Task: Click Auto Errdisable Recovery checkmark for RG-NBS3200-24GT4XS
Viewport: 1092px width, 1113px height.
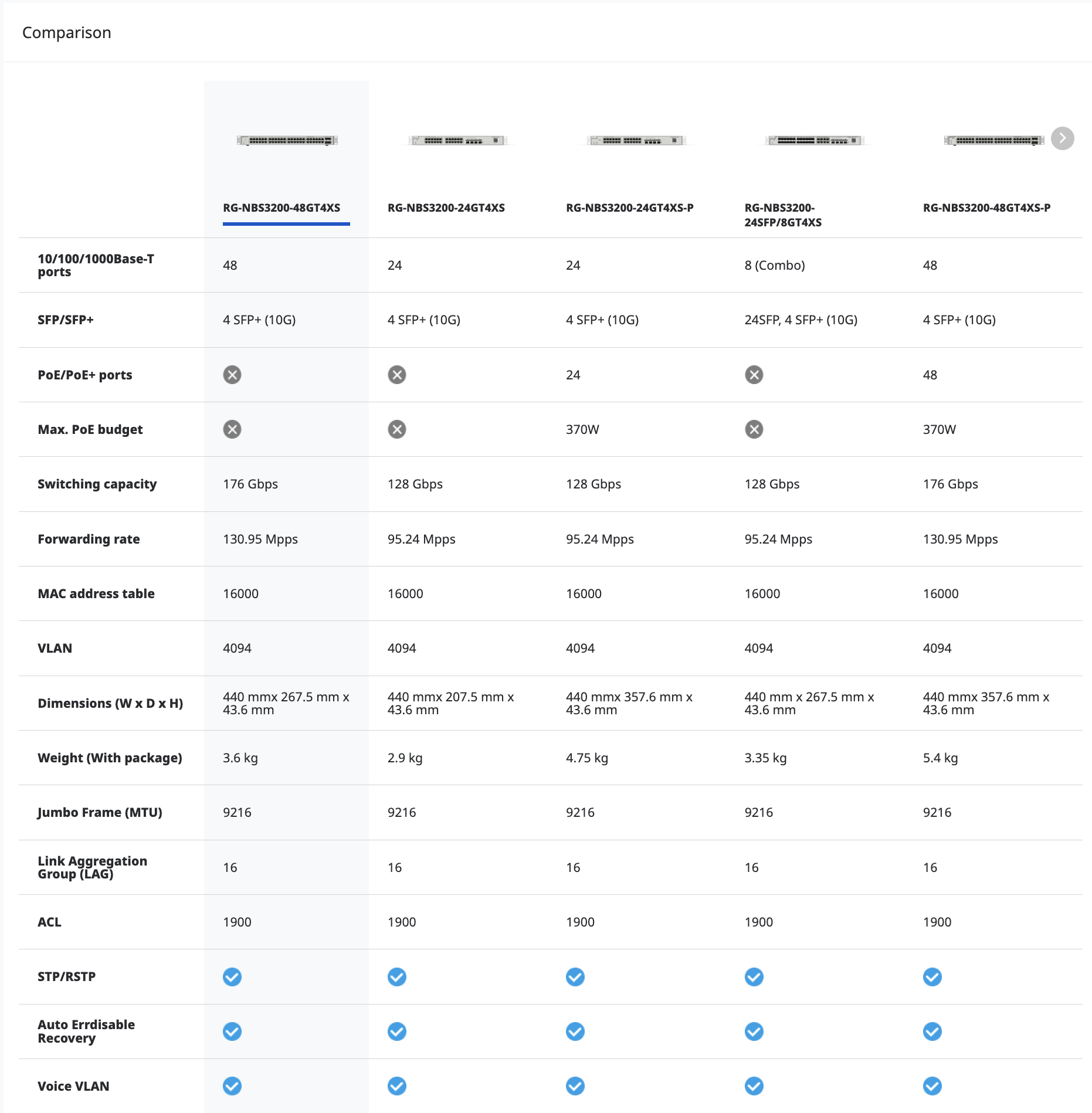Action: [x=397, y=1031]
